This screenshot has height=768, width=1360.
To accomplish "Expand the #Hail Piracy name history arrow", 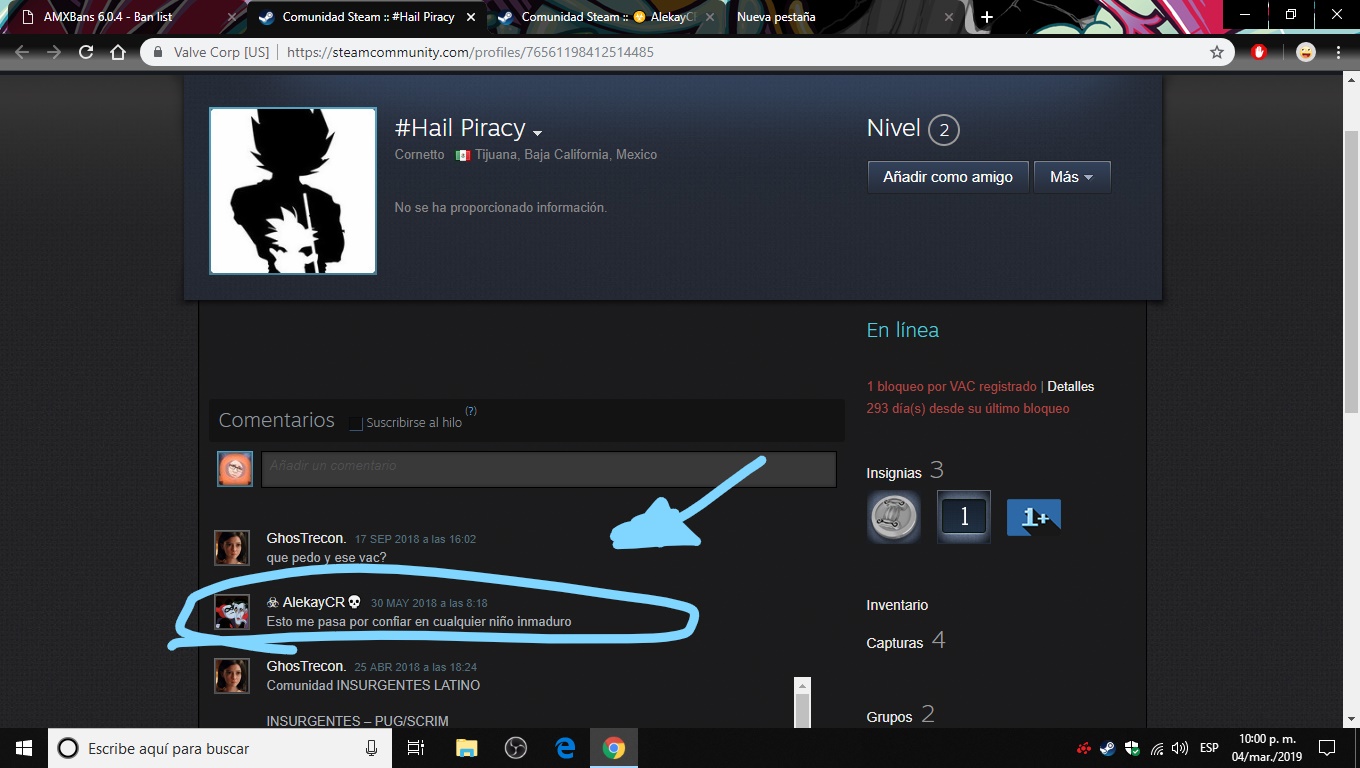I will 537,133.
